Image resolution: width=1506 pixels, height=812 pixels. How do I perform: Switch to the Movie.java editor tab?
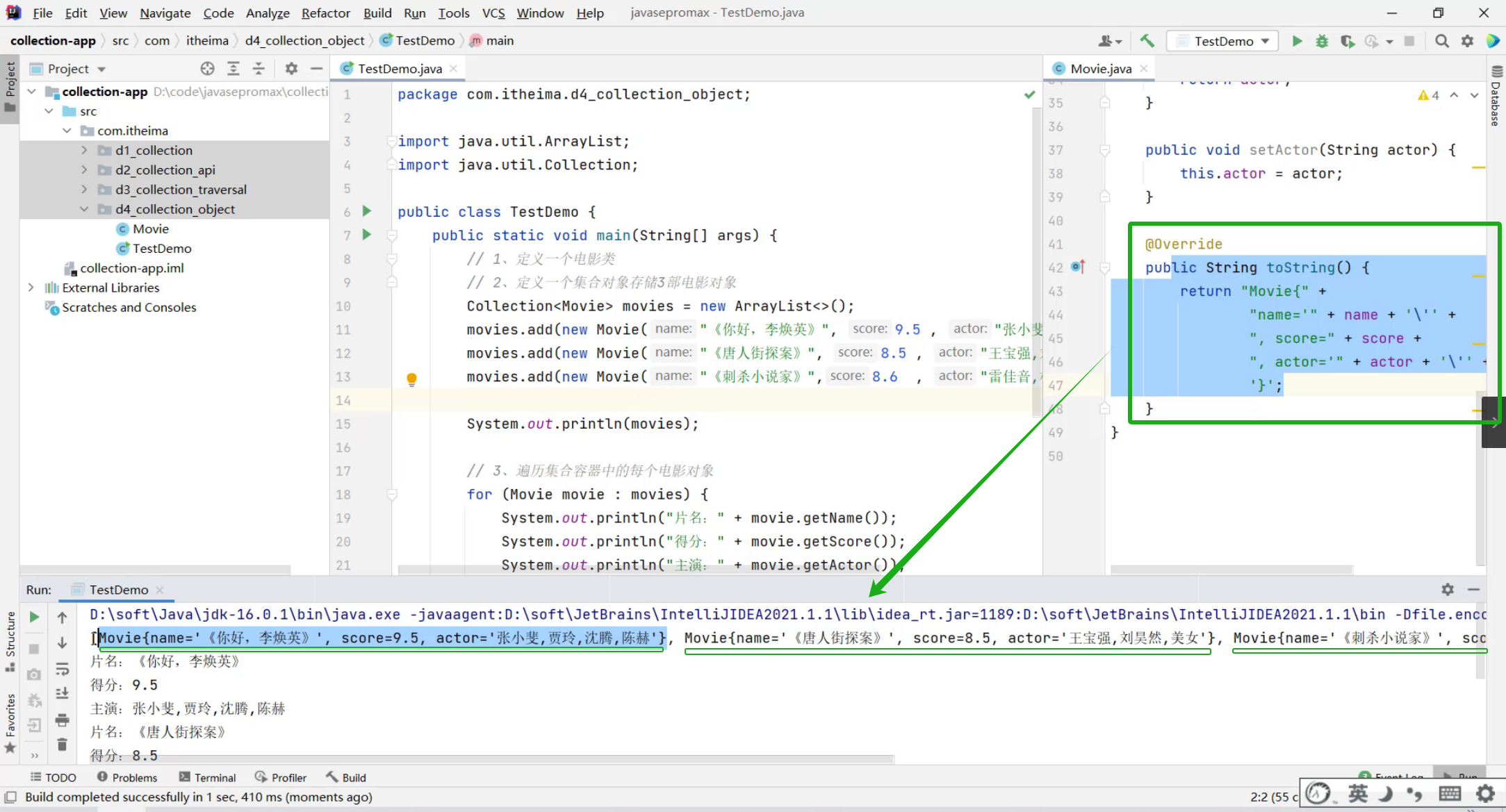pyautogui.click(x=1100, y=68)
